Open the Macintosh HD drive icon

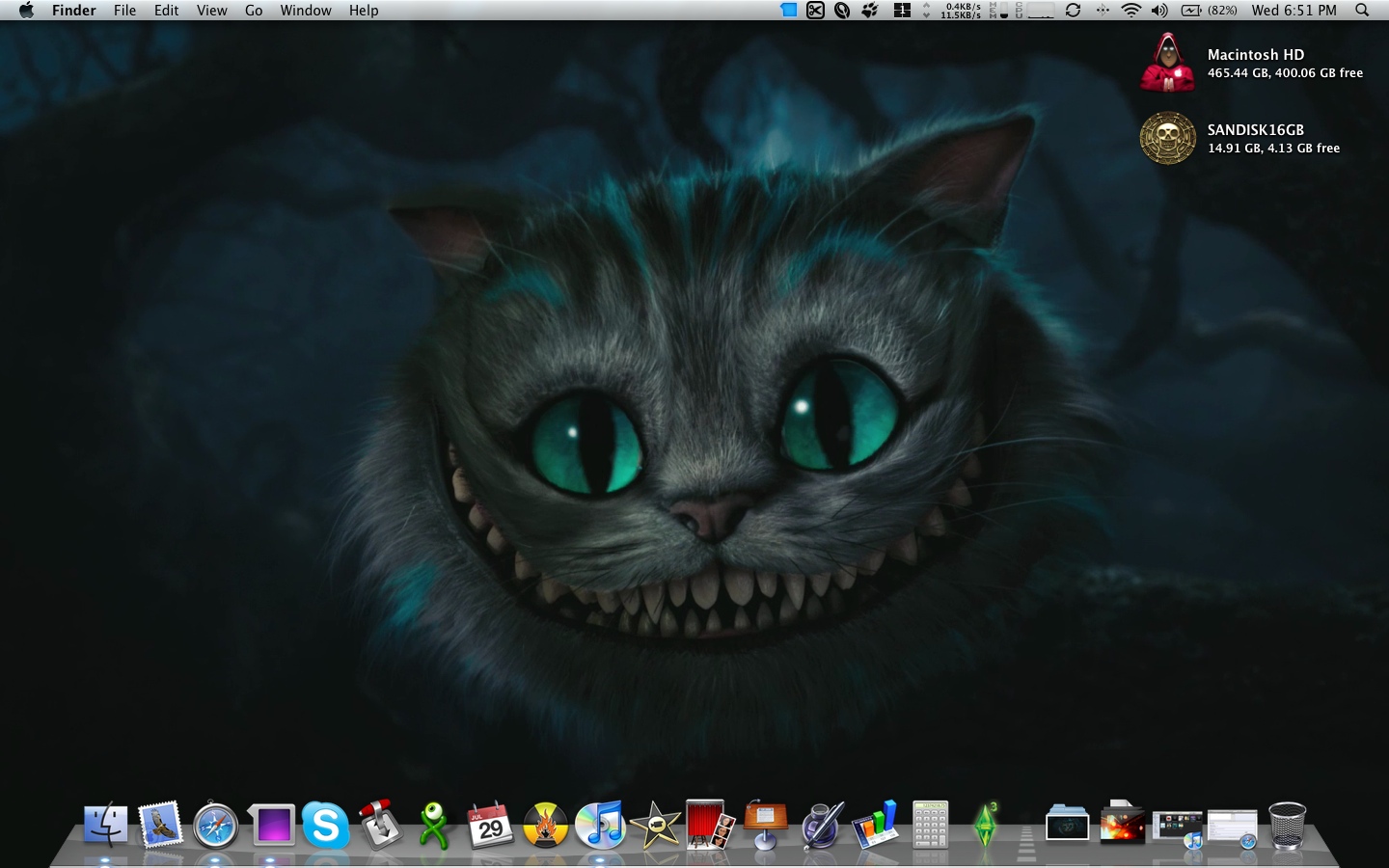1168,63
